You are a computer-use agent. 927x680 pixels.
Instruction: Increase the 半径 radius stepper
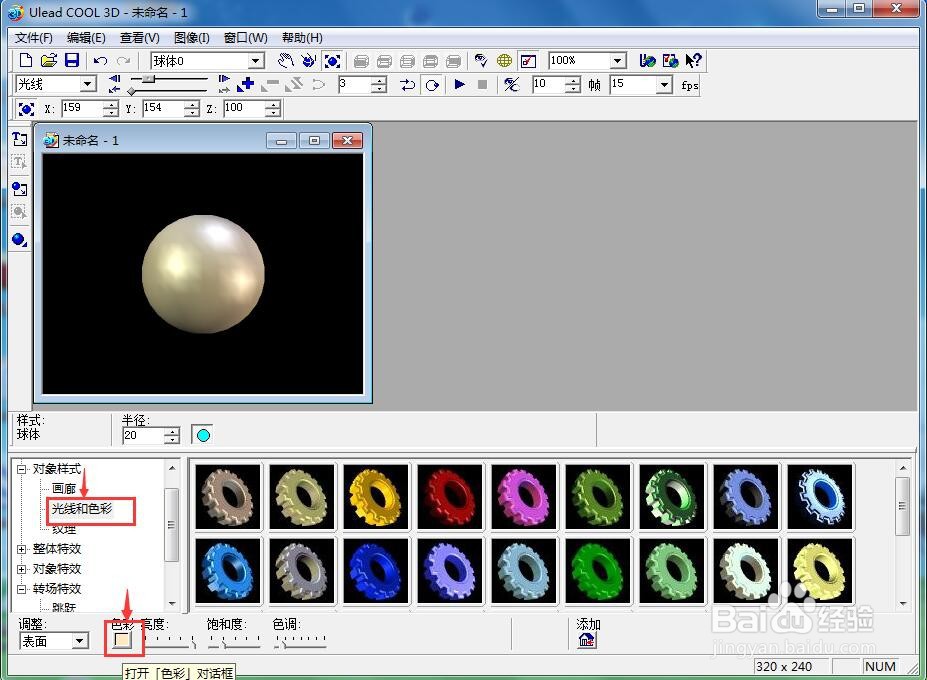172,432
